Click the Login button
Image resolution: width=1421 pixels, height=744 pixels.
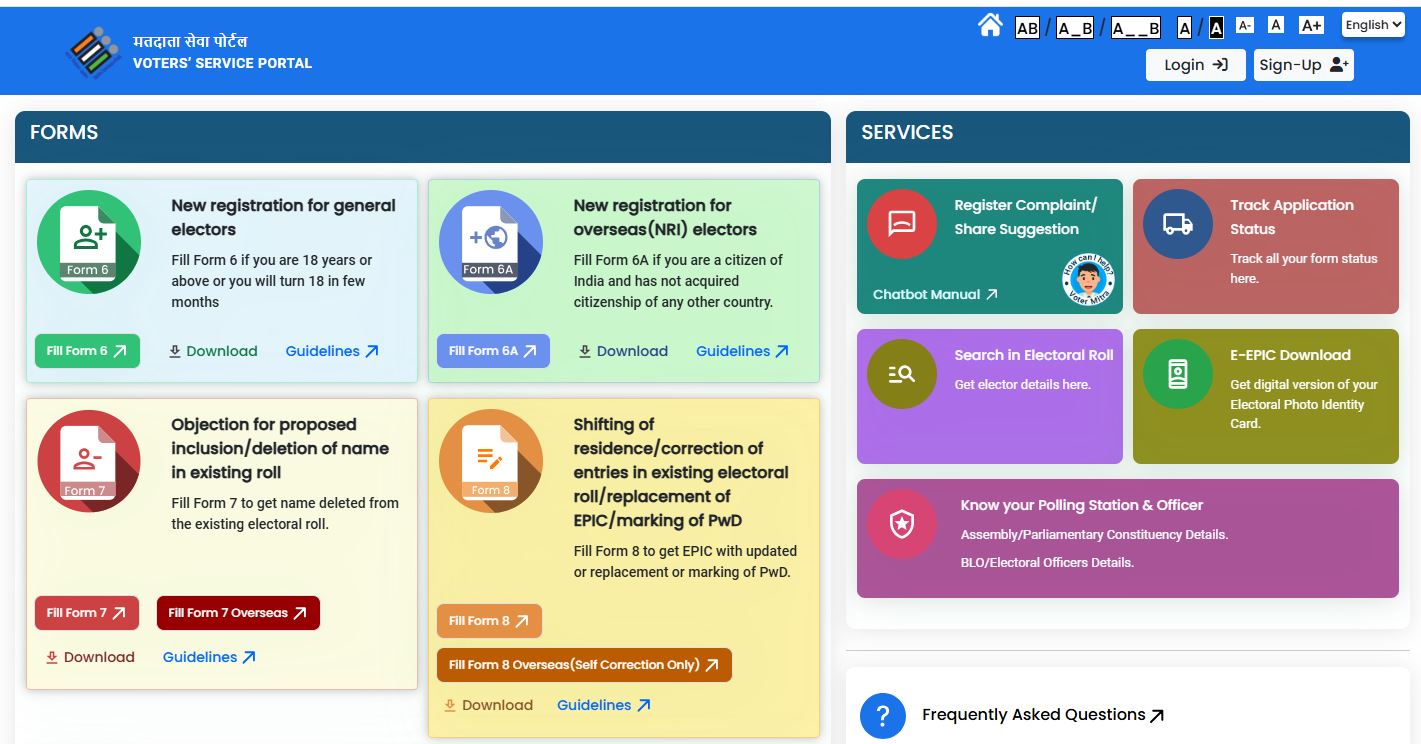[1195, 65]
